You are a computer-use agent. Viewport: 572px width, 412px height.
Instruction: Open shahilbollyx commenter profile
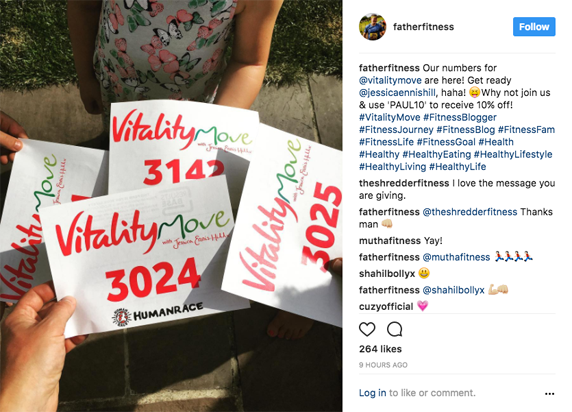(x=387, y=274)
